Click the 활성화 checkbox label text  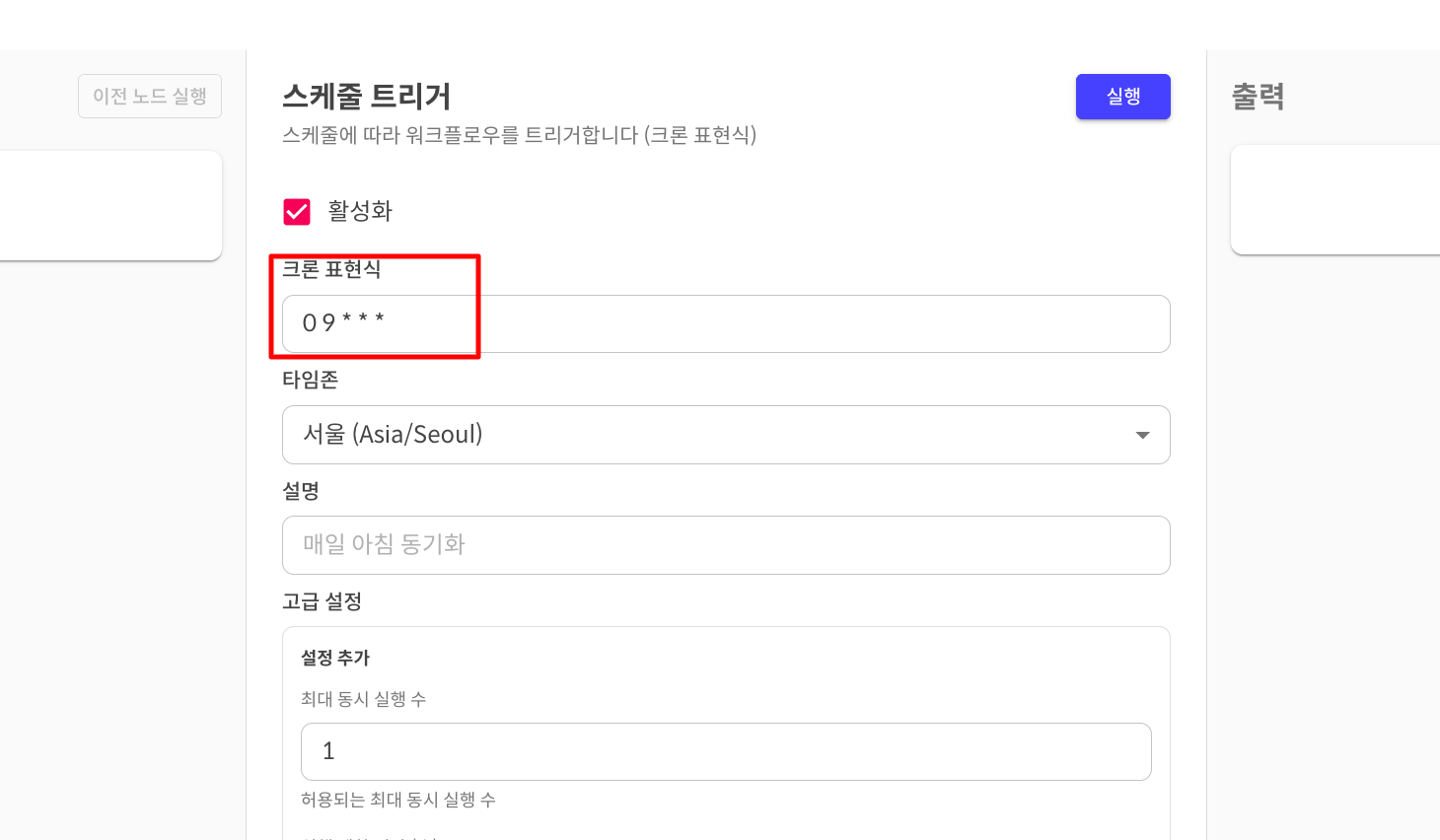pyautogui.click(x=360, y=211)
